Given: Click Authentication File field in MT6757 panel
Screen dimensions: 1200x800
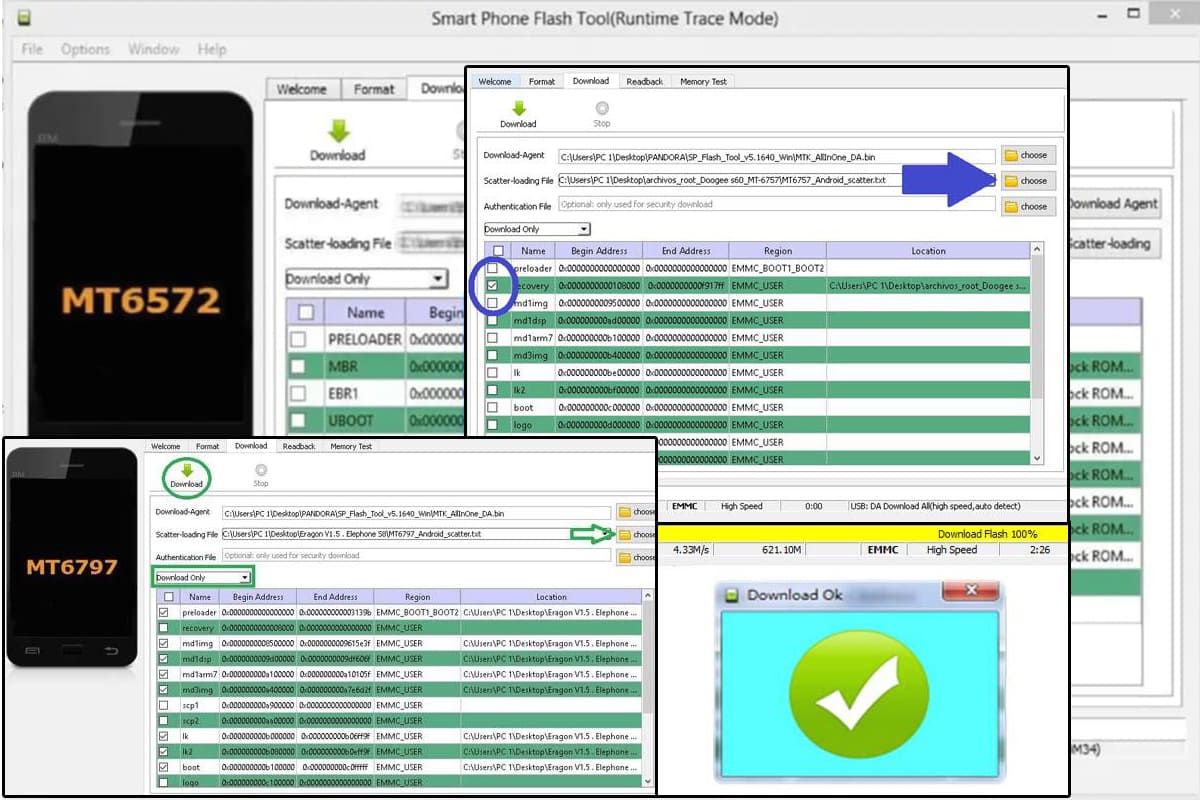Looking at the screenshot, I should (x=777, y=205).
